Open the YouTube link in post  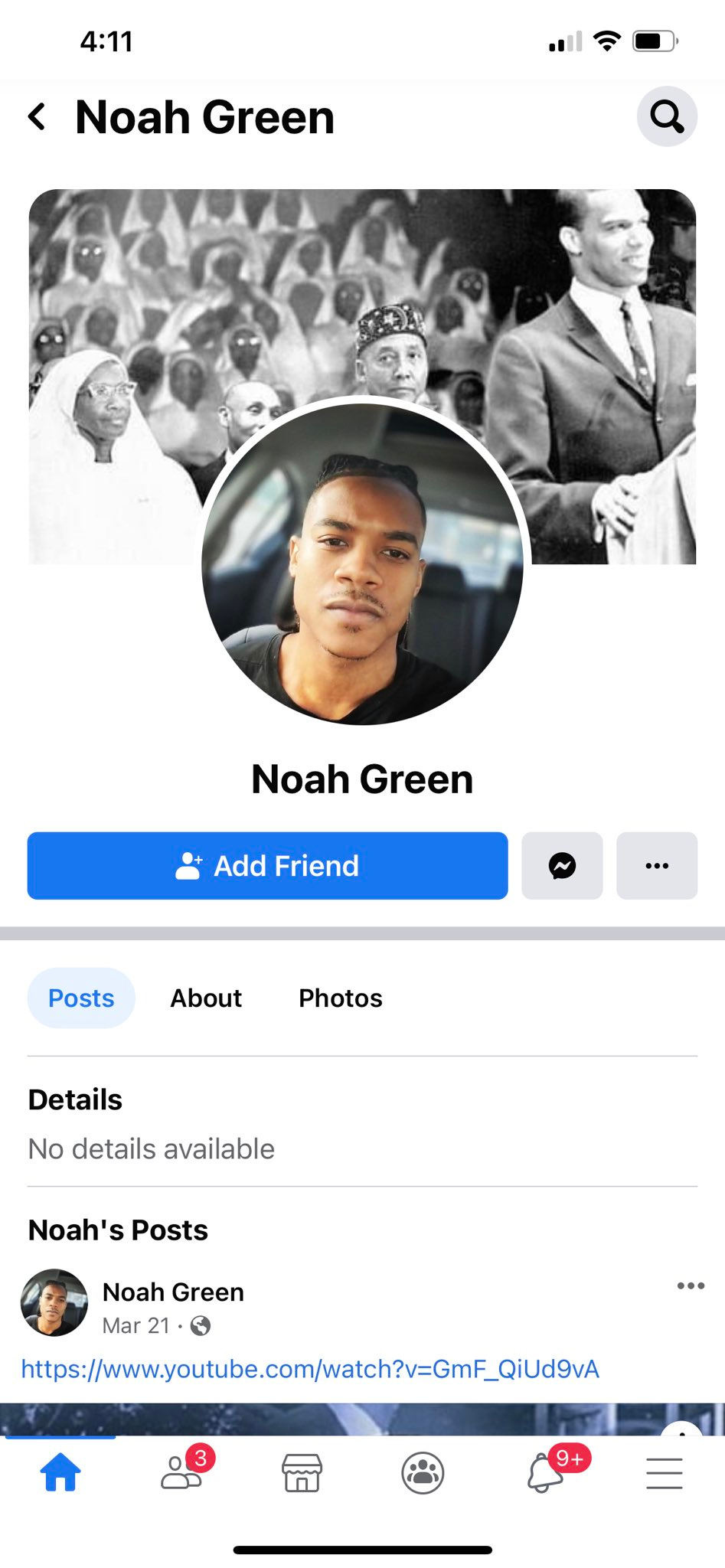pos(310,1369)
